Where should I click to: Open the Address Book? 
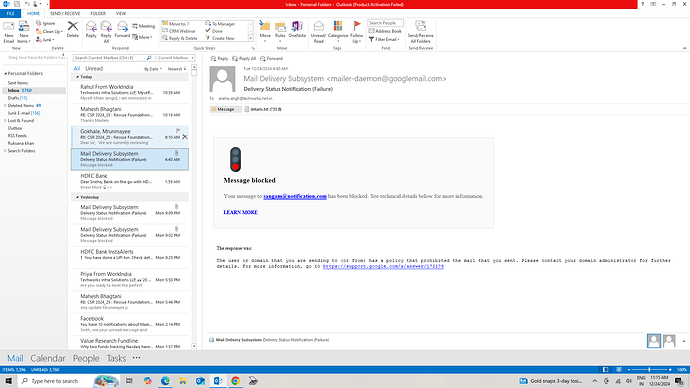(x=385, y=31)
